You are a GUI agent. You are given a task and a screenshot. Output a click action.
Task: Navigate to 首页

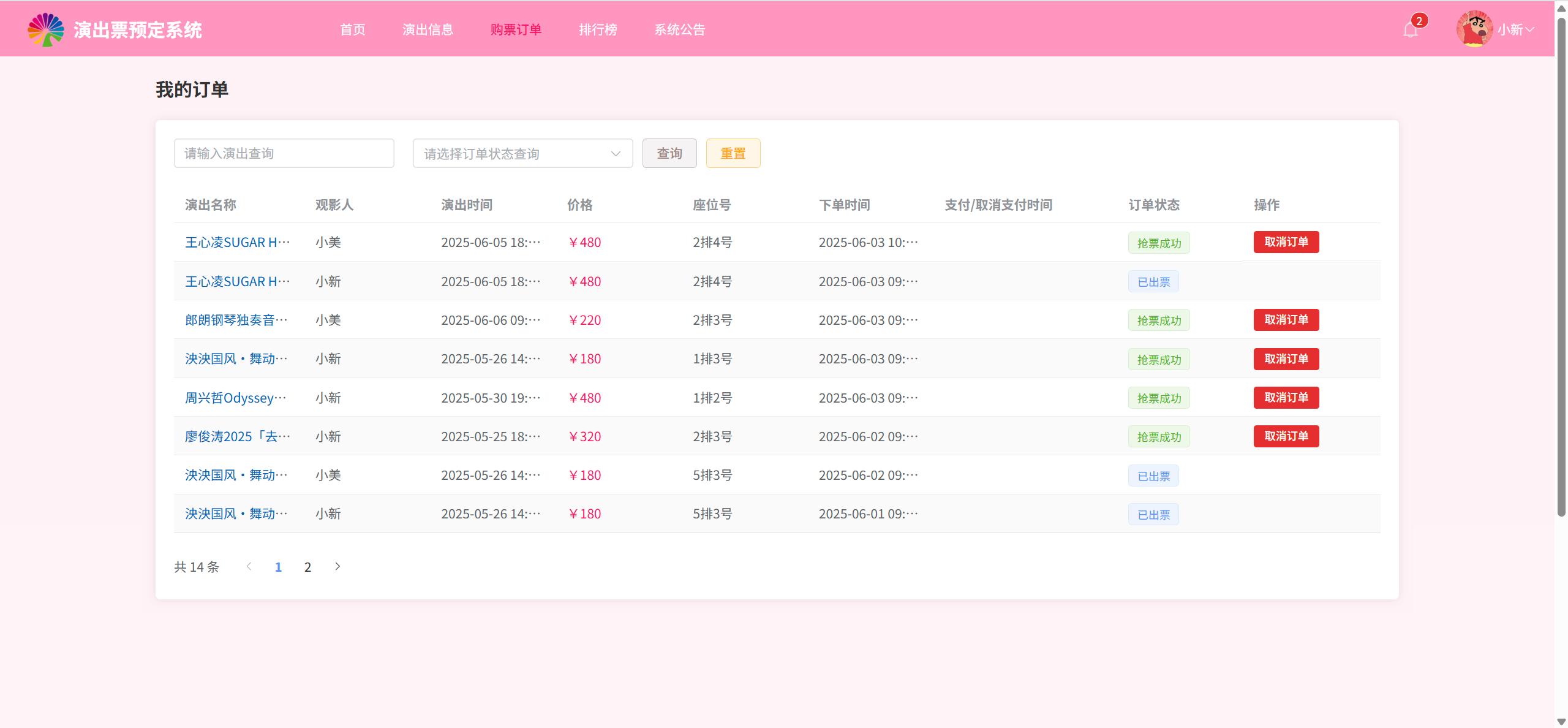click(x=352, y=29)
